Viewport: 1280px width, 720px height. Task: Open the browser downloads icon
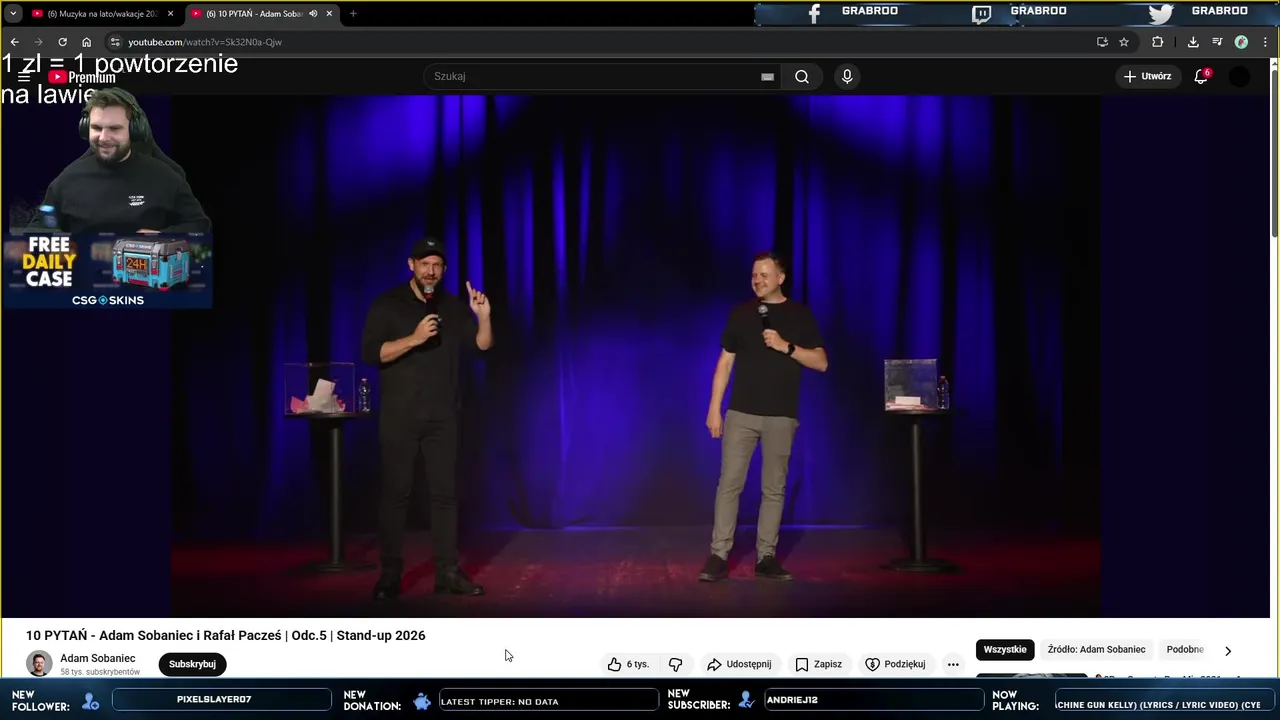(x=1193, y=42)
